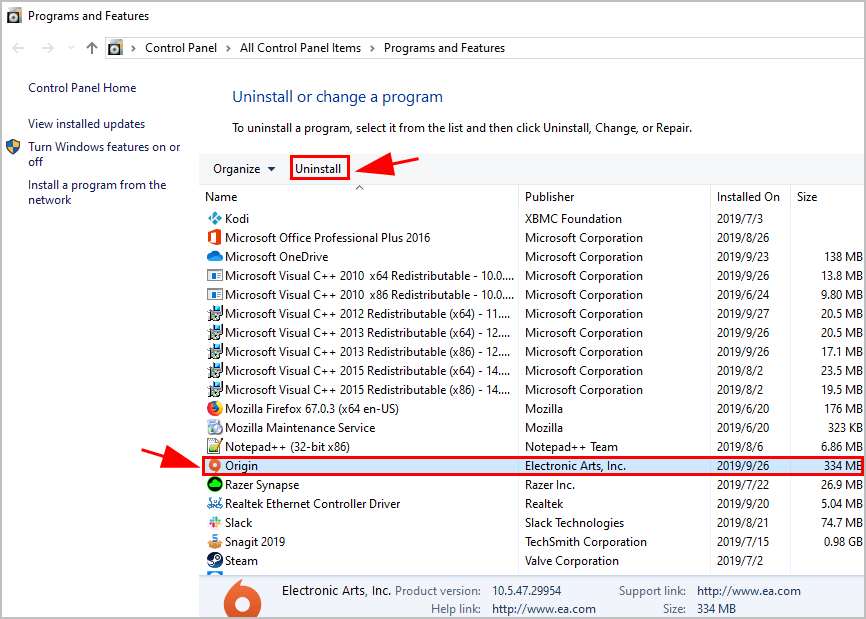Click Control Panel in the address bar

coord(181,48)
